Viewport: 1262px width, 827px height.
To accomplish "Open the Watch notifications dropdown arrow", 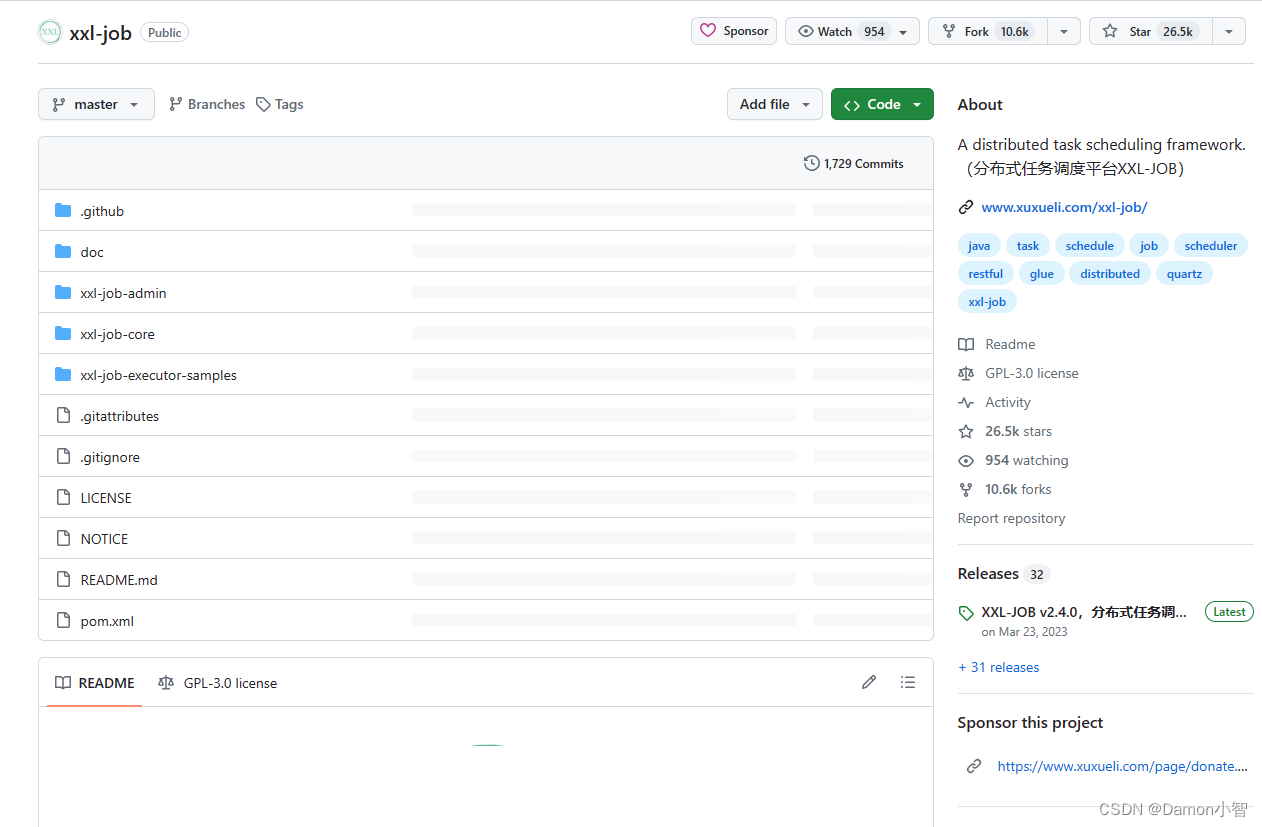I will (903, 32).
